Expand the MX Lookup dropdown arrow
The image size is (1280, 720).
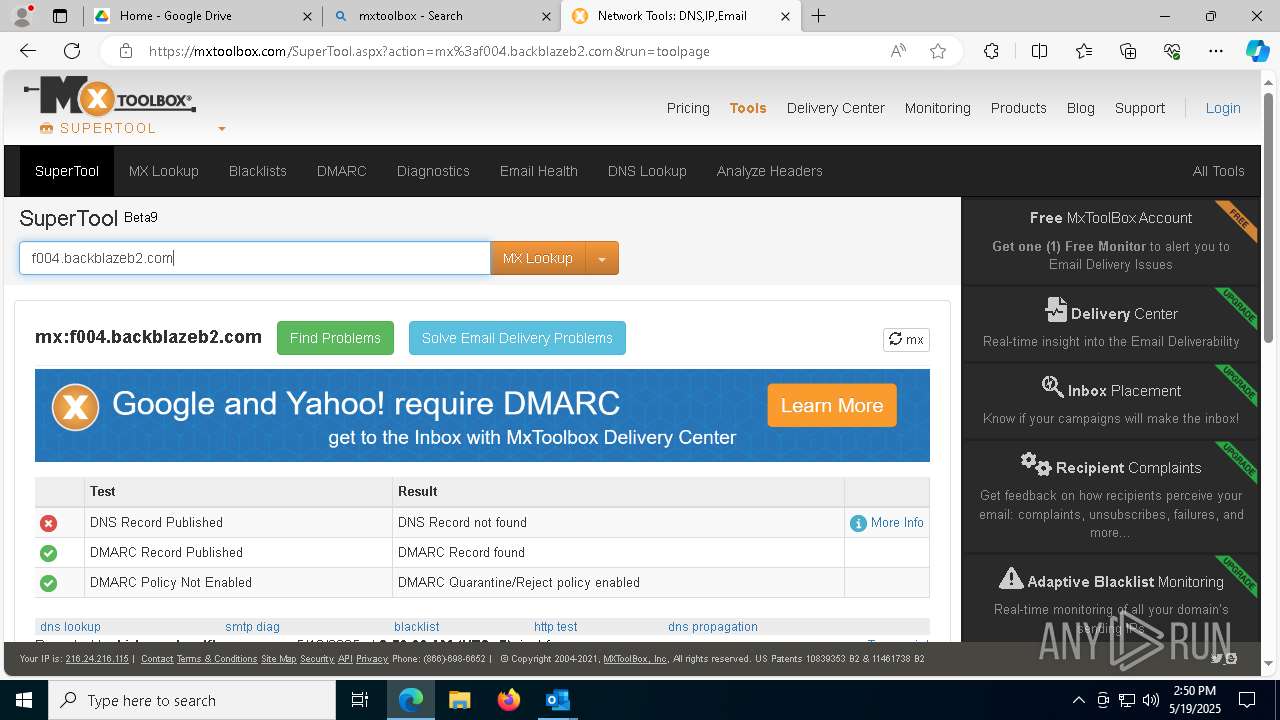602,258
